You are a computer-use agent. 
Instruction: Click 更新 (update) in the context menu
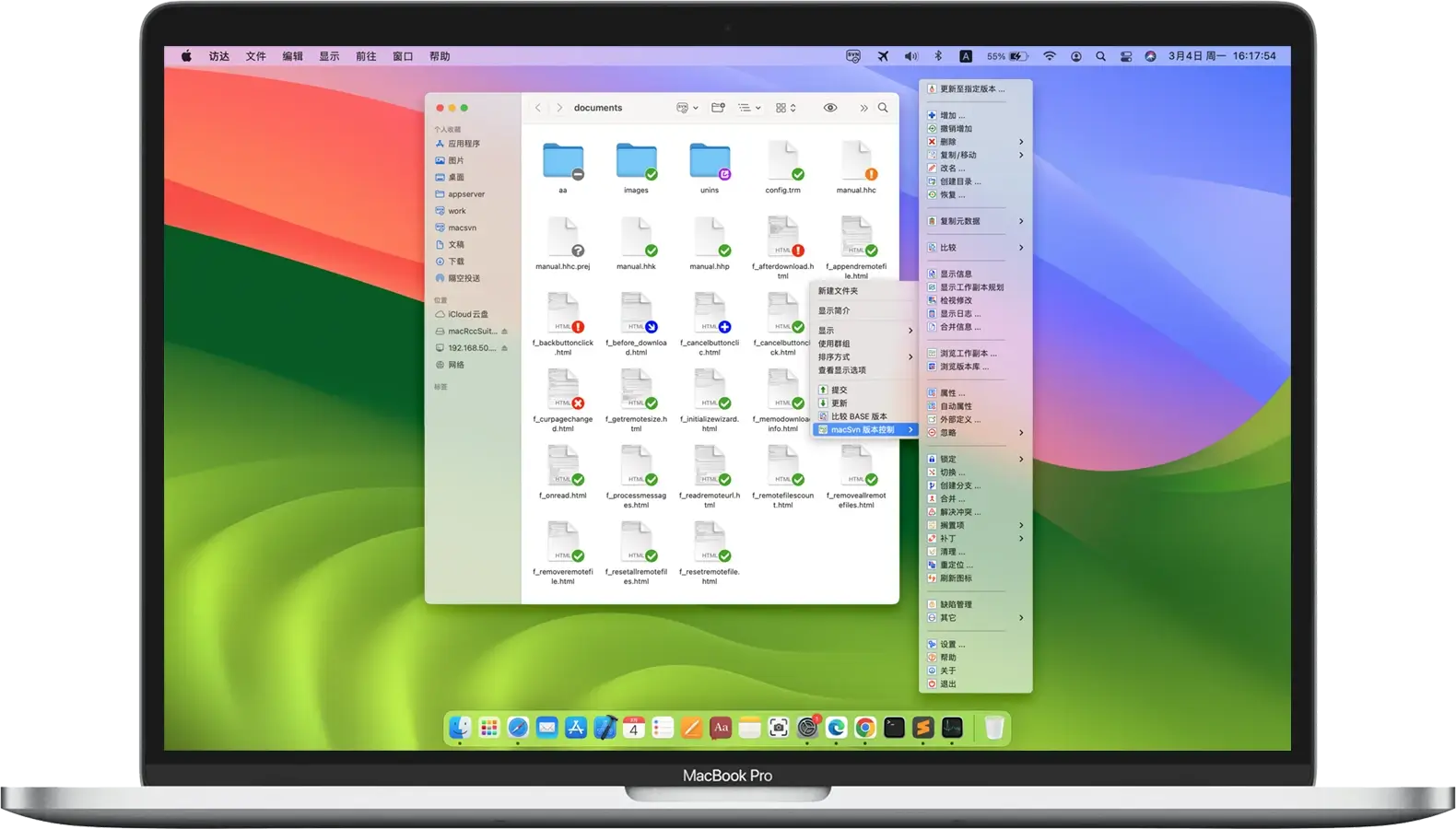[839, 403]
